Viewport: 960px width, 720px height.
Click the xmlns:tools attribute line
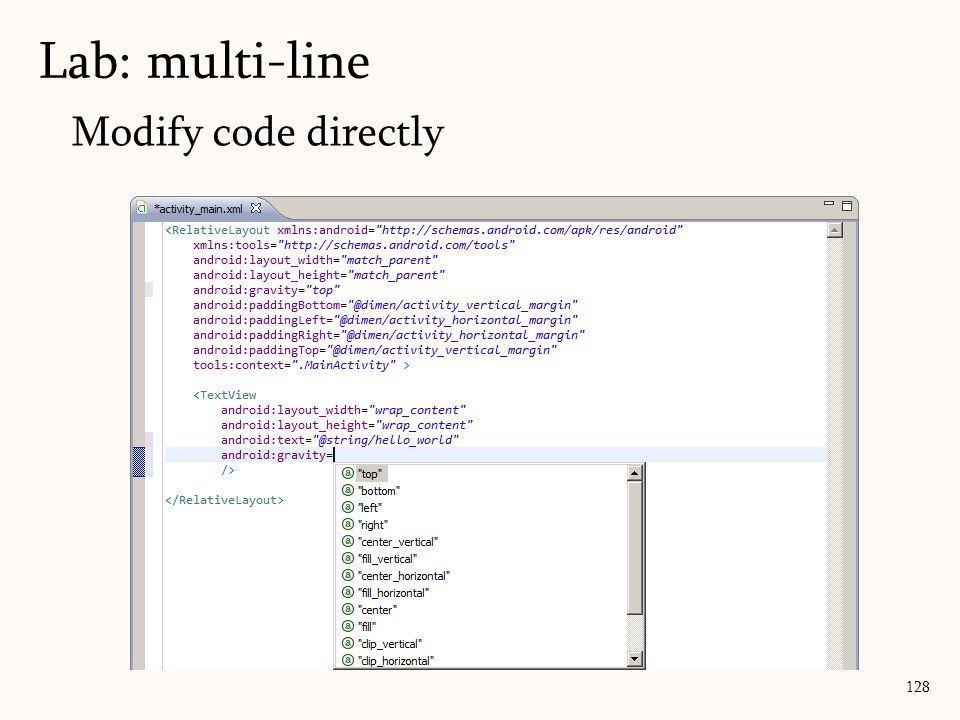coord(354,245)
